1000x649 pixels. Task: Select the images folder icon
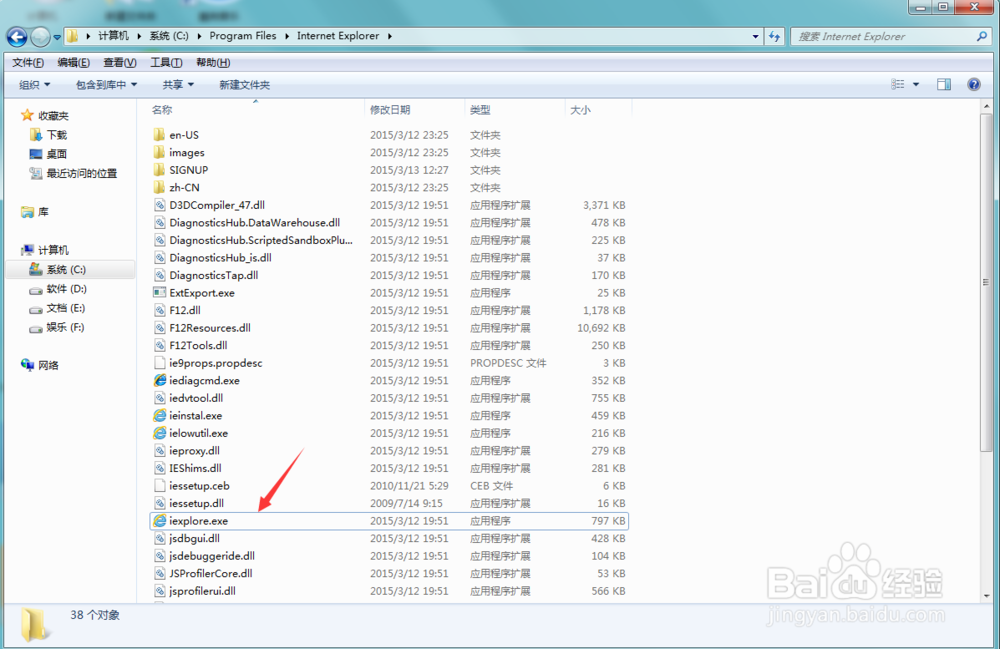tap(159, 152)
